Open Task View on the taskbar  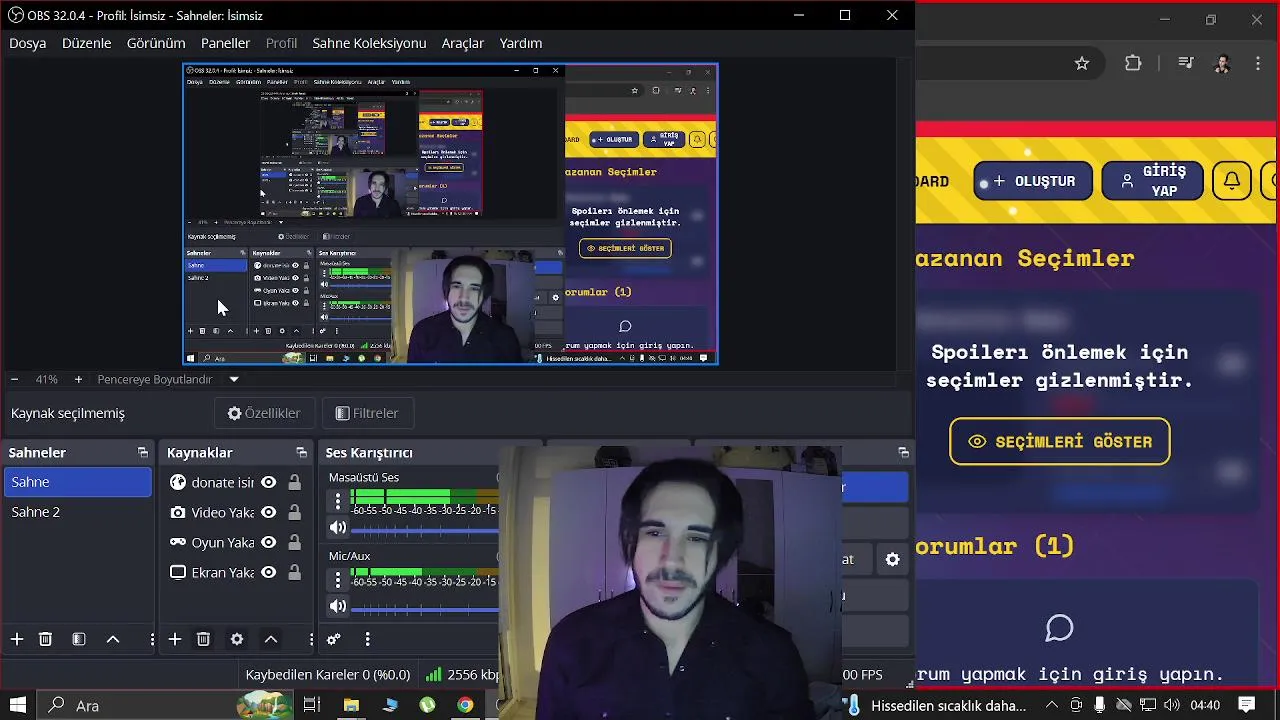tap(312, 705)
